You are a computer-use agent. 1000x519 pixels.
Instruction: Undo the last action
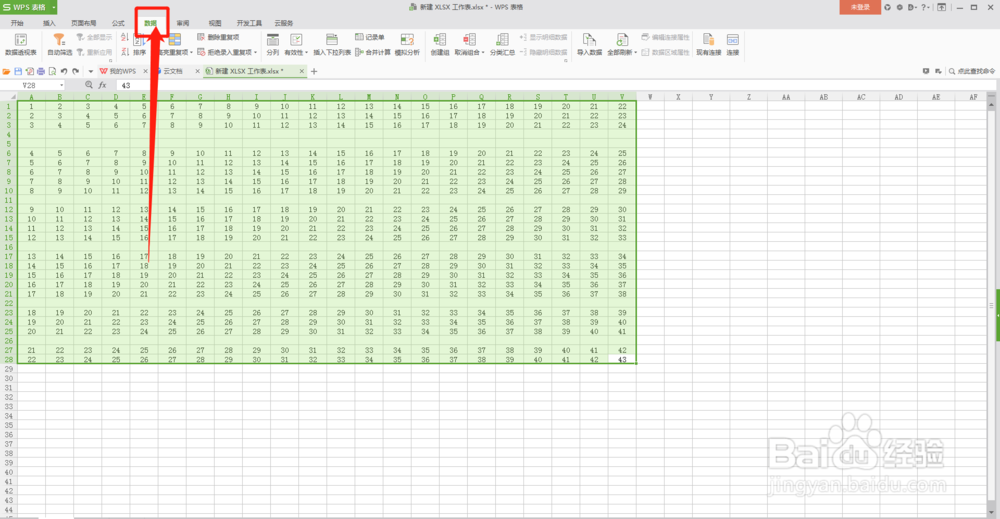tap(64, 71)
